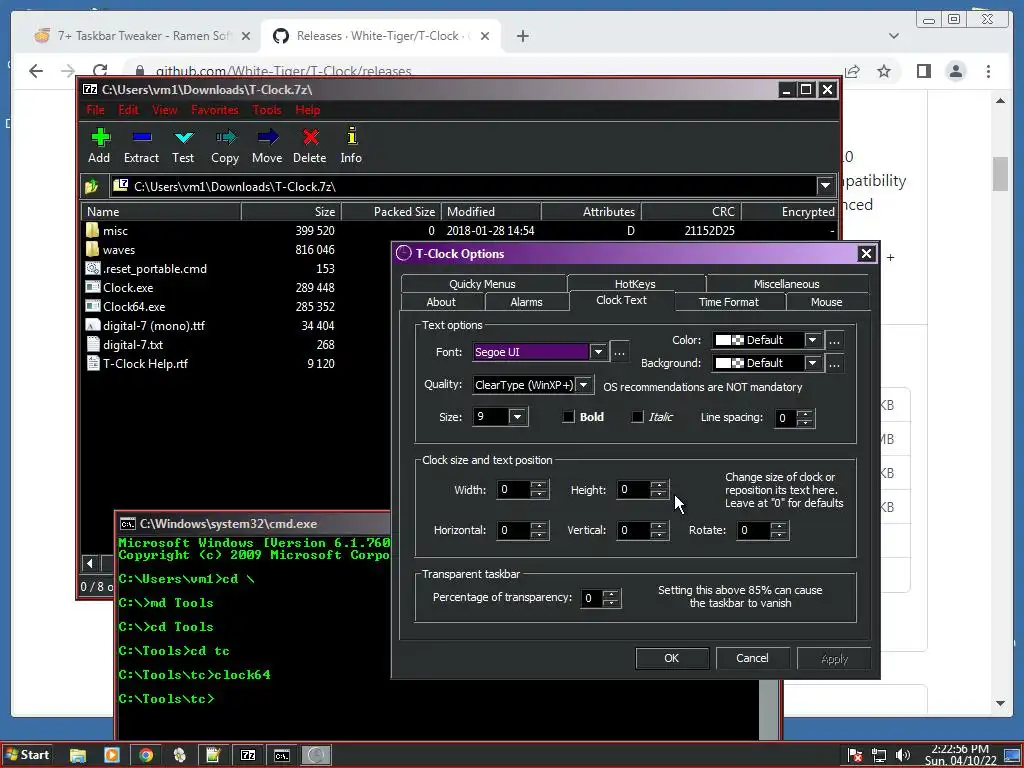
Task: Switch to the Quicky Menus tab
Action: [483, 283]
